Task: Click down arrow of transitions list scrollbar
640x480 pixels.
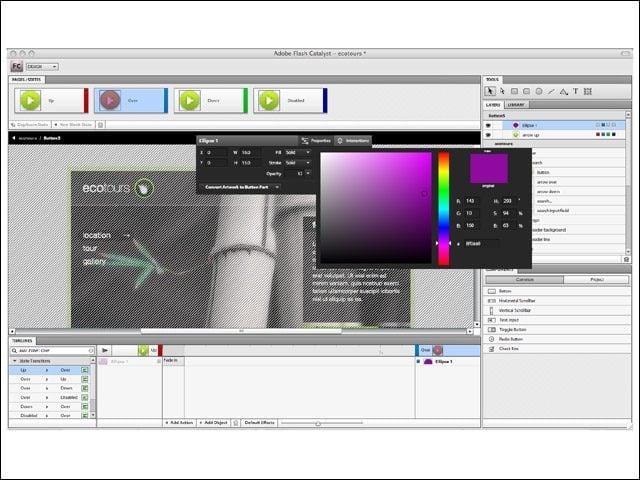Action: click(93, 415)
